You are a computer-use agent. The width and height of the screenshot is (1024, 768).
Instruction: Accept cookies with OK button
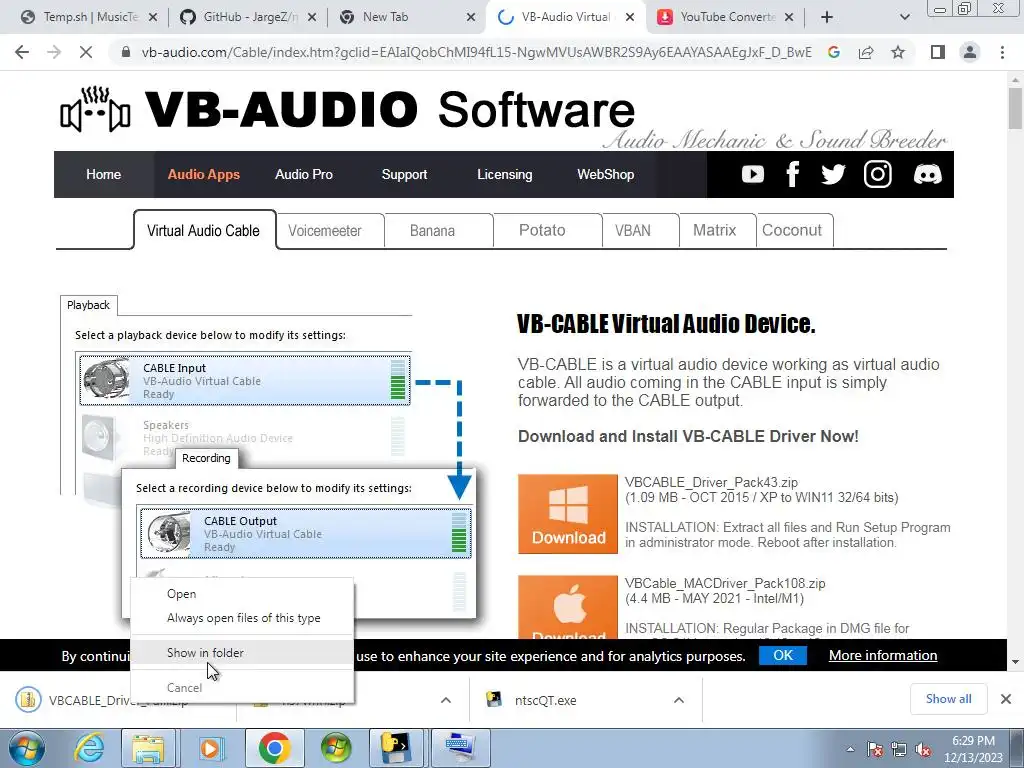coord(782,655)
